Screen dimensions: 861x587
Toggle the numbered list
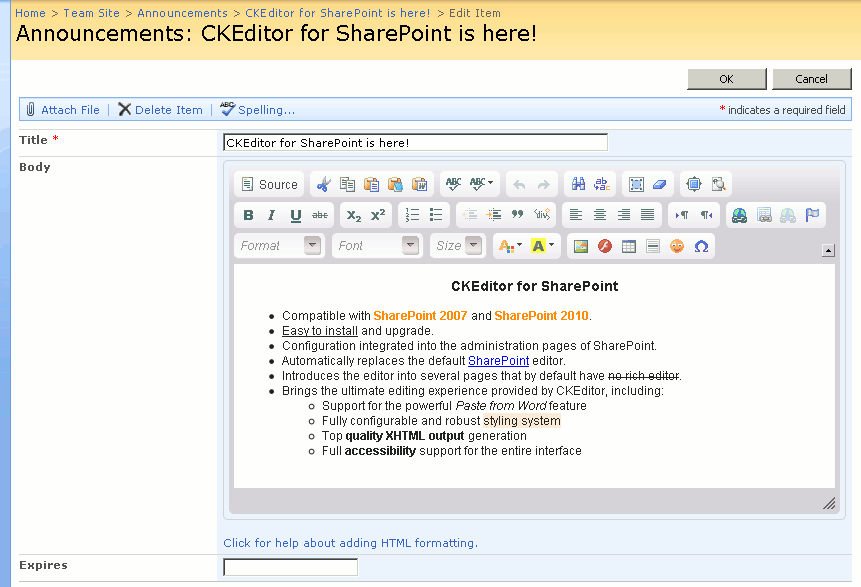[412, 215]
